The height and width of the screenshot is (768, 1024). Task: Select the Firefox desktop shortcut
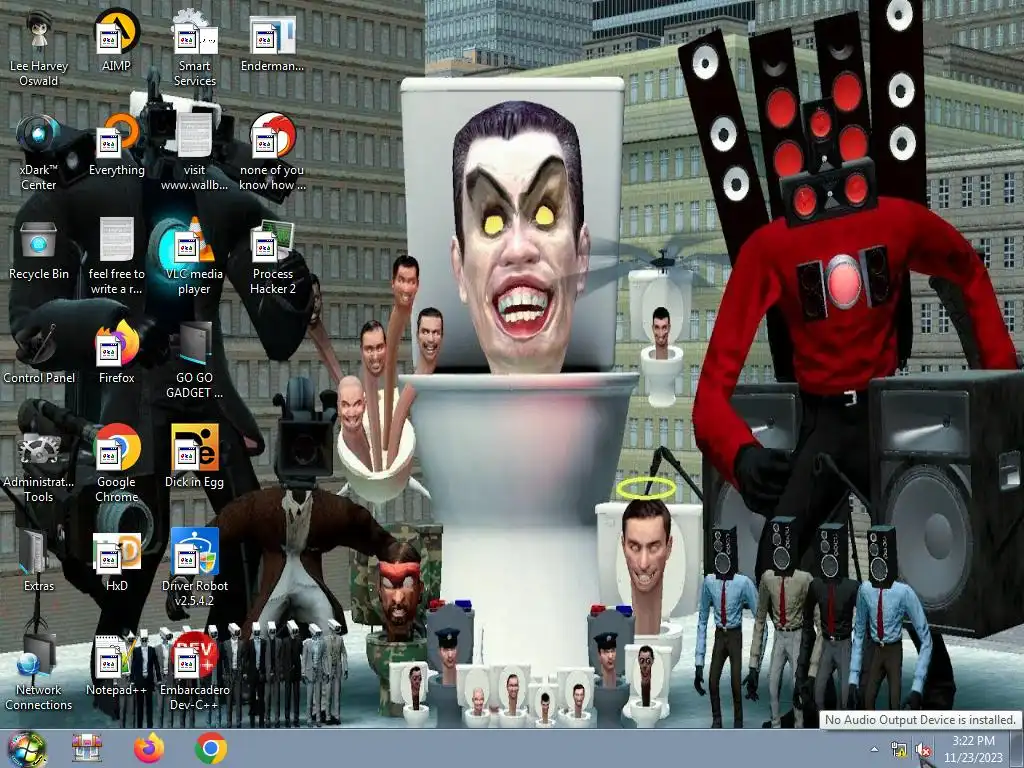[116, 353]
